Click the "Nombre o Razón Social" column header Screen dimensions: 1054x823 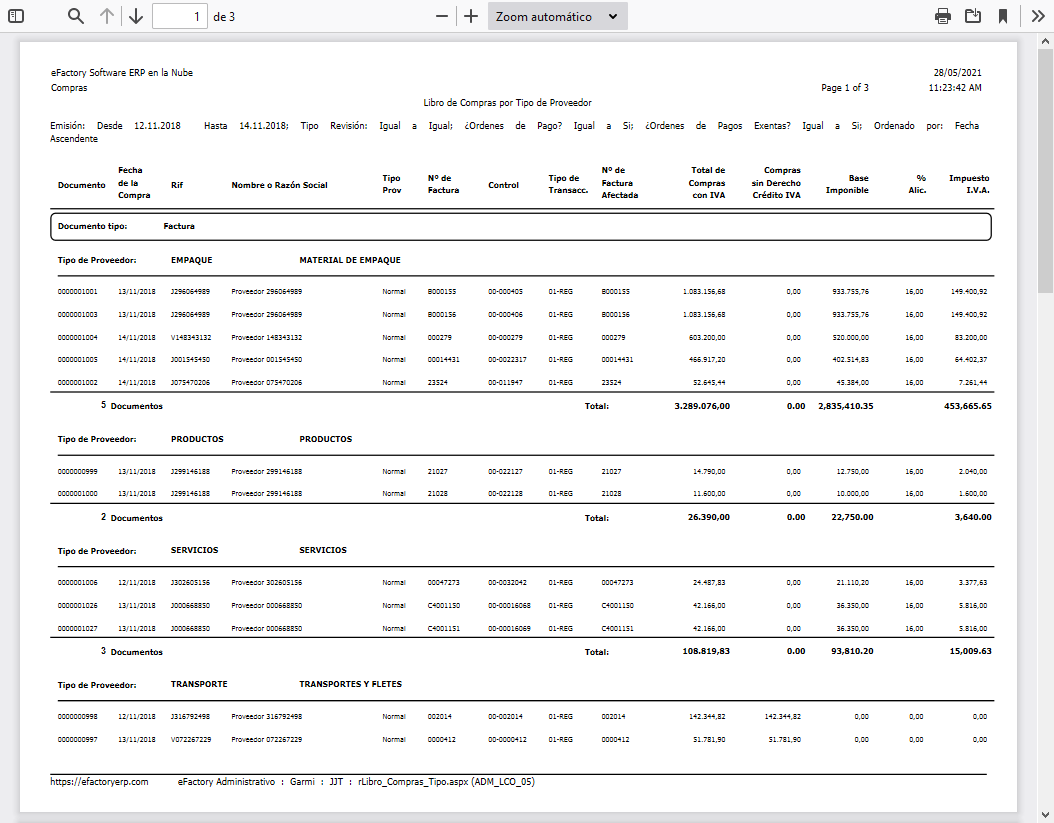click(279, 185)
